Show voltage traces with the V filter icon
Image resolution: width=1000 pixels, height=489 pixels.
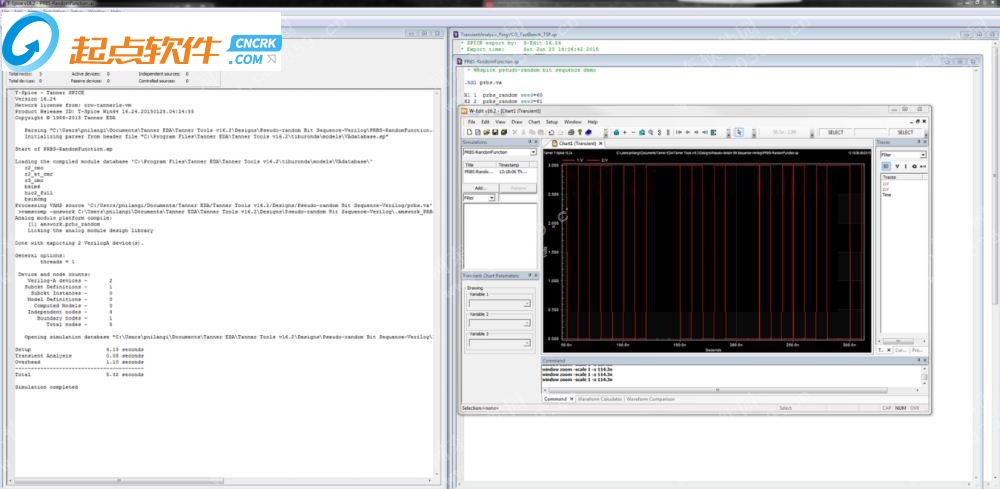(x=896, y=166)
